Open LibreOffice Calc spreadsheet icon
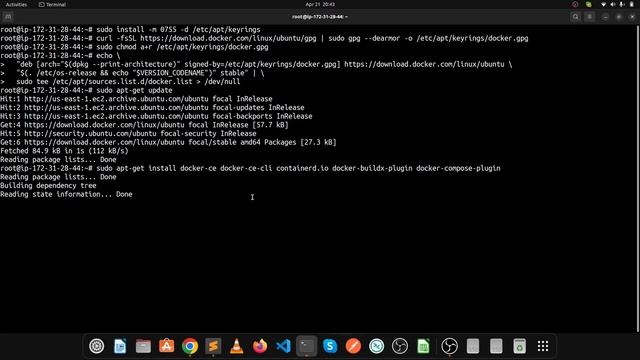Screen dimensions: 640x360 (x=423, y=346)
